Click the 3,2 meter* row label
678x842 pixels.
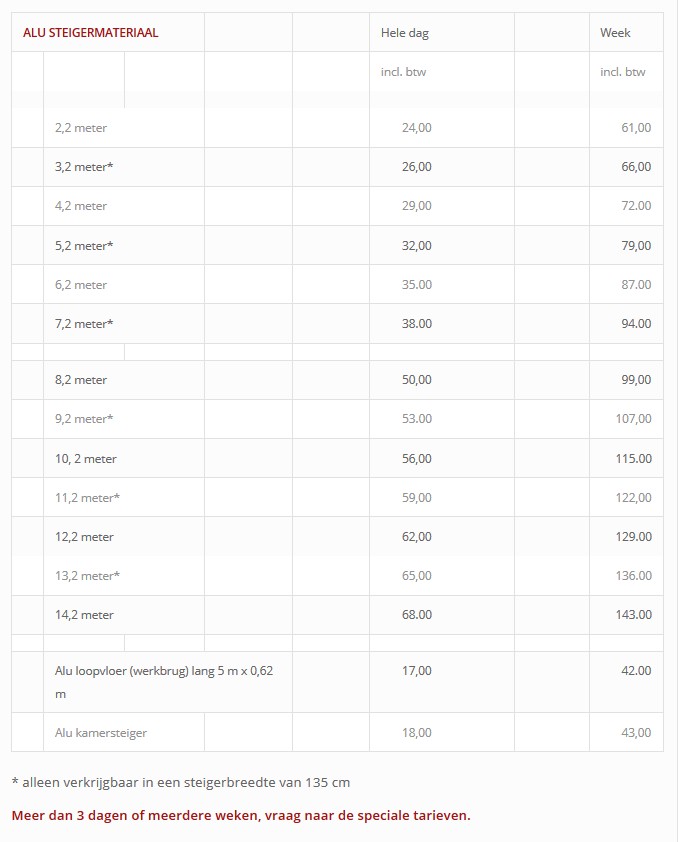tap(84, 167)
